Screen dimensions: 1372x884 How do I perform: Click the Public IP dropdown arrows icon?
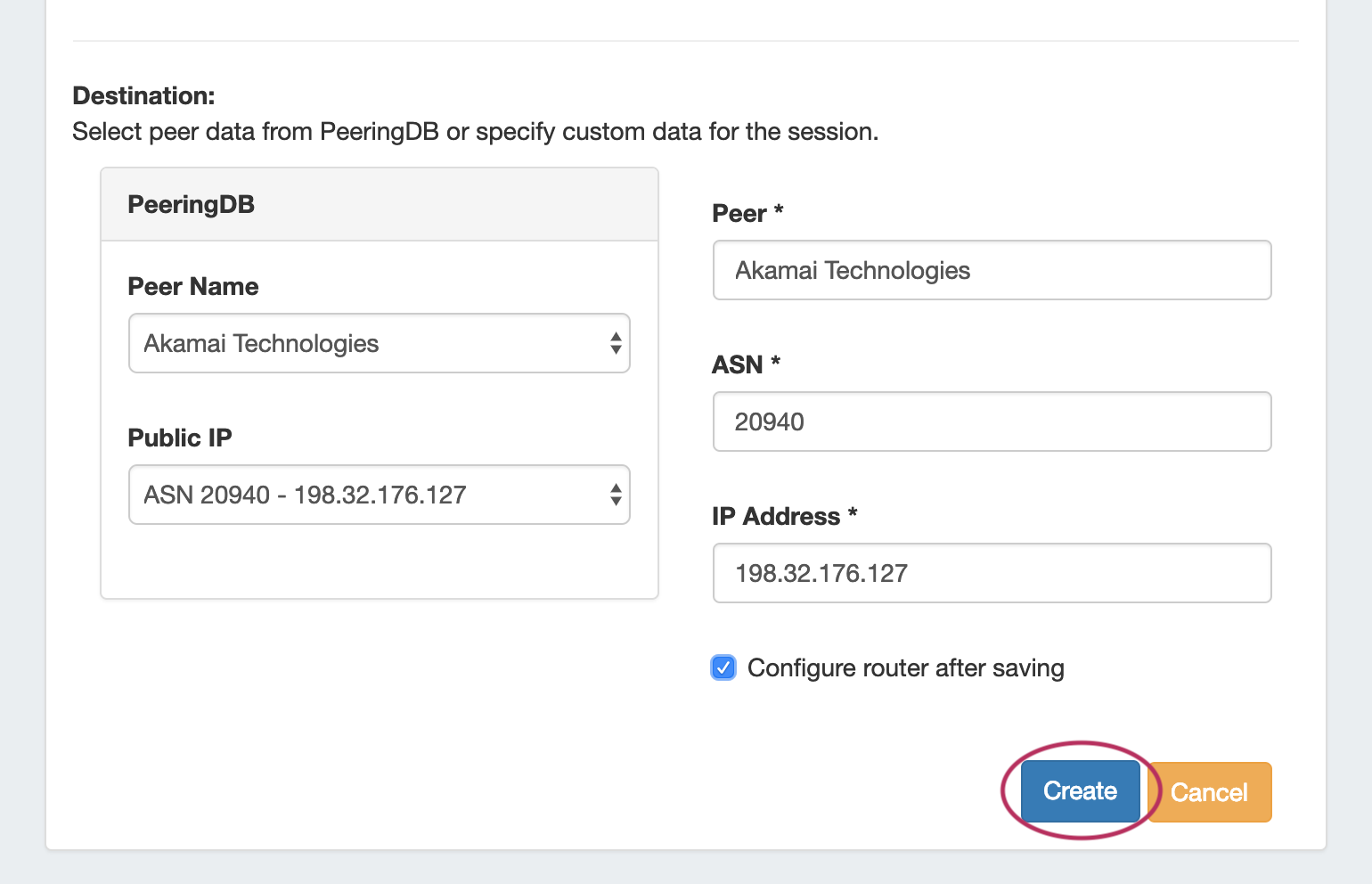[x=615, y=495]
